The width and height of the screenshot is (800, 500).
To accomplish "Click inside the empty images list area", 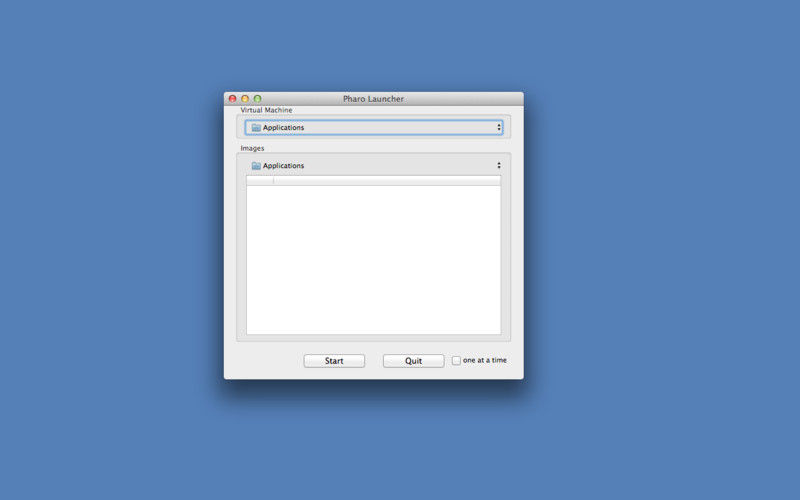I will (373, 260).
